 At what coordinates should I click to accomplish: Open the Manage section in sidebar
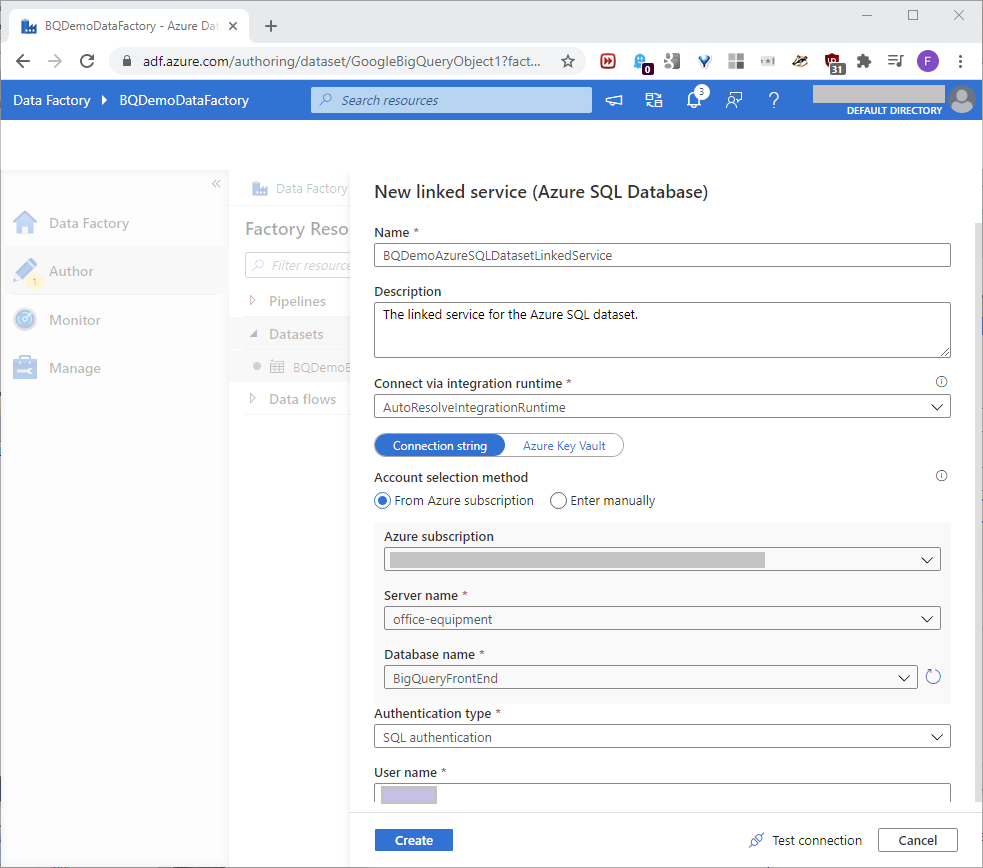point(75,368)
